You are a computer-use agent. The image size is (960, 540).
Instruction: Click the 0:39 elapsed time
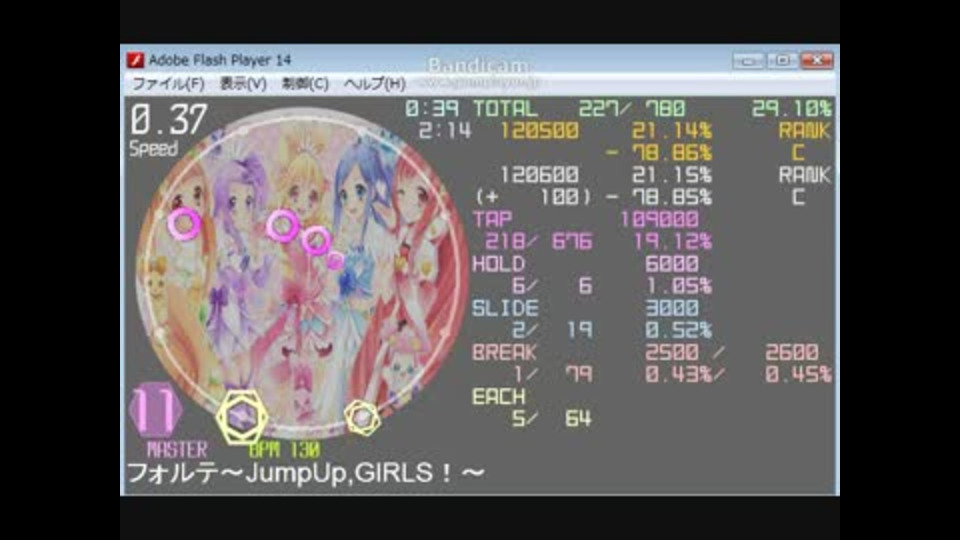432,109
